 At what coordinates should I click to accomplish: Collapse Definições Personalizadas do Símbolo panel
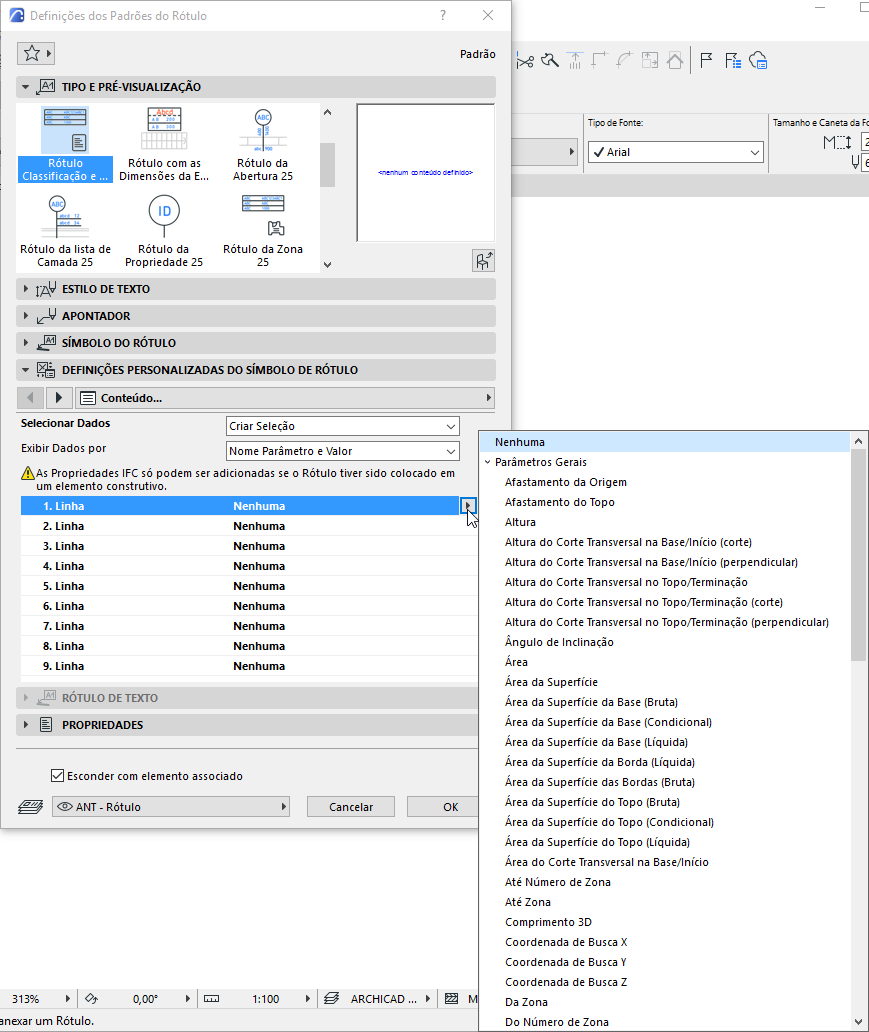coord(26,370)
